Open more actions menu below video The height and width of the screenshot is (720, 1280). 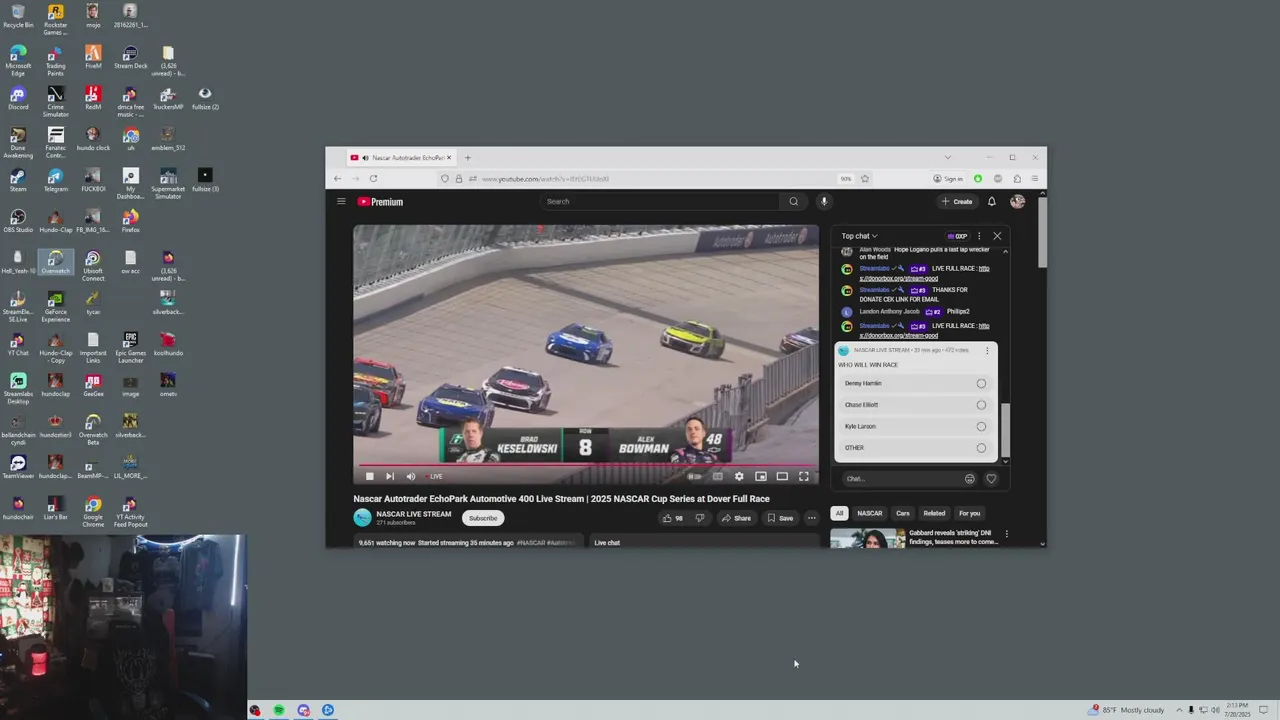coord(811,518)
